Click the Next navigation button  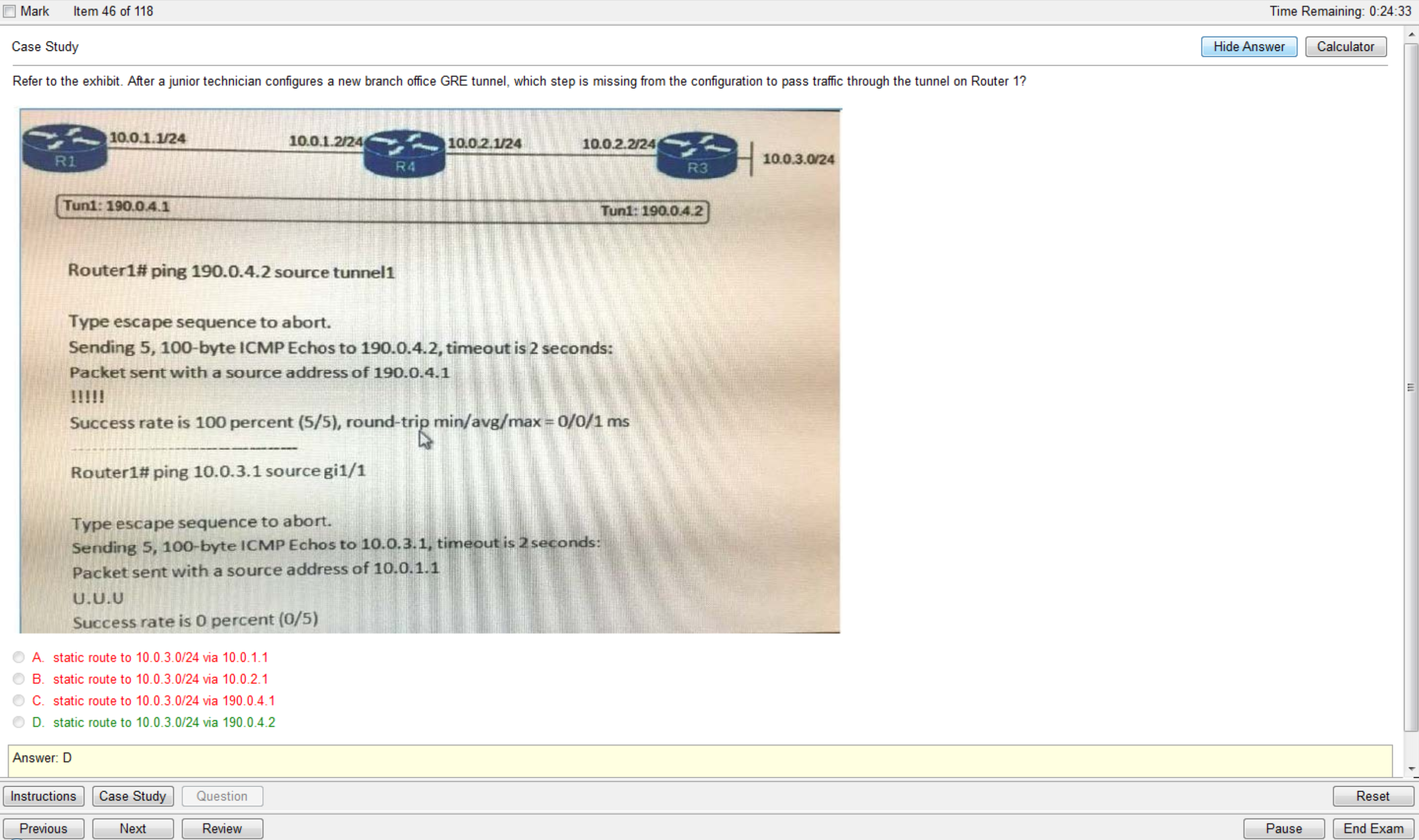point(132,828)
